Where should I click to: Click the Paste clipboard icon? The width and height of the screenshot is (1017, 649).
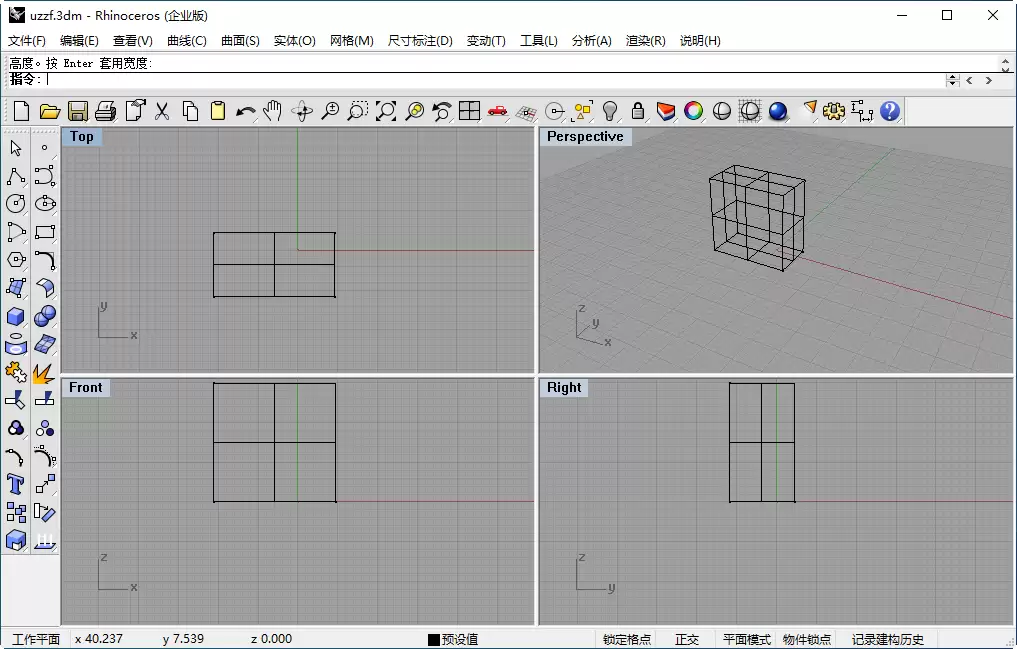[x=218, y=112]
